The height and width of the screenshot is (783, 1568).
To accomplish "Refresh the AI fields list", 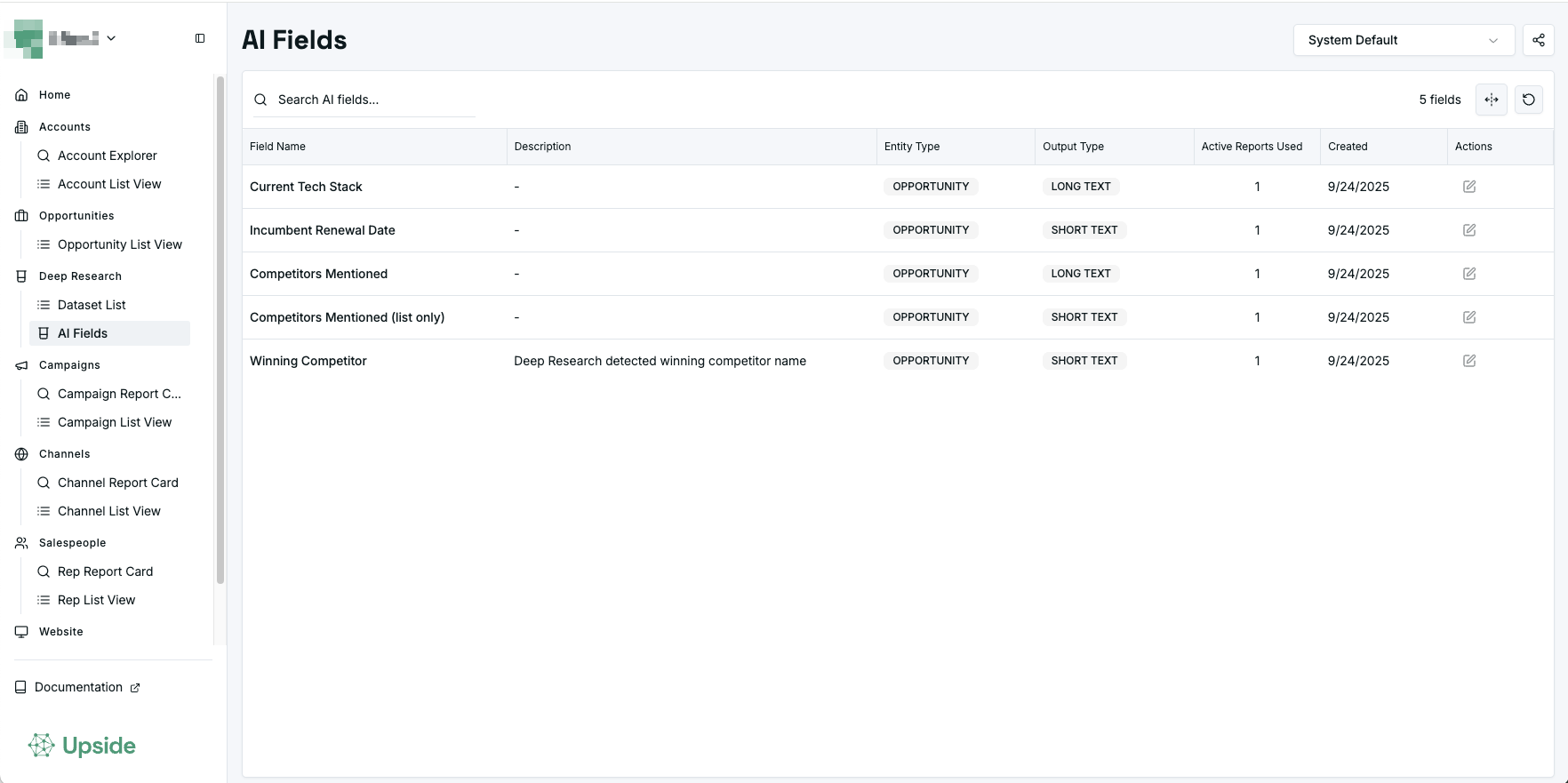I will pyautogui.click(x=1529, y=100).
